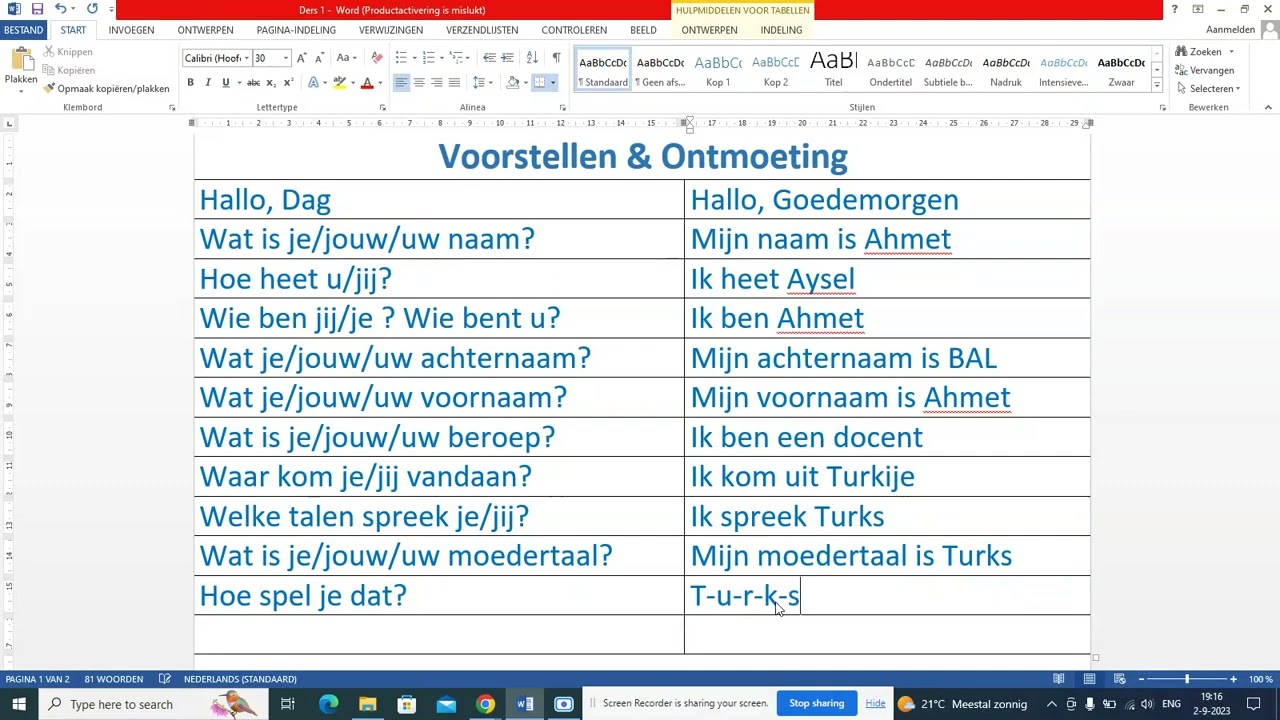
Task: Save the document with the disk icon
Action: coord(37,9)
